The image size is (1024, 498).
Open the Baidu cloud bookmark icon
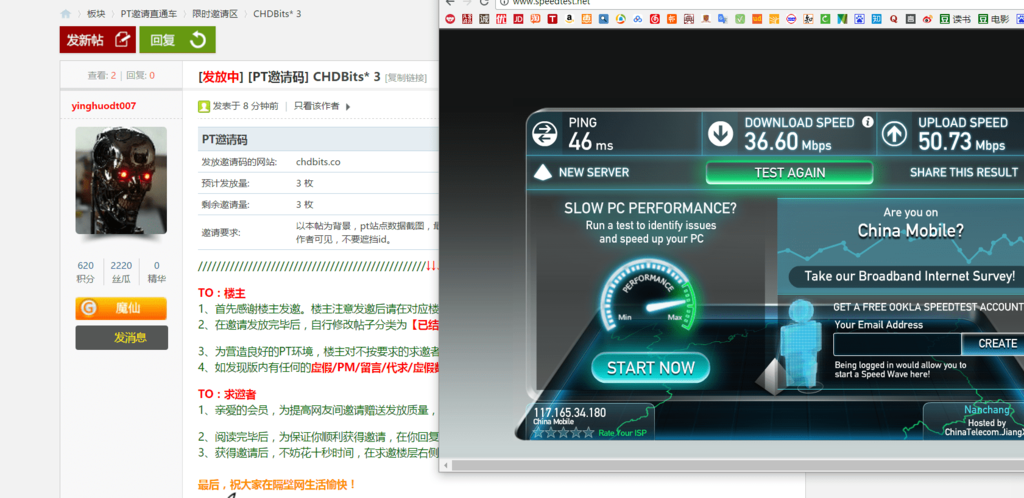click(x=638, y=20)
